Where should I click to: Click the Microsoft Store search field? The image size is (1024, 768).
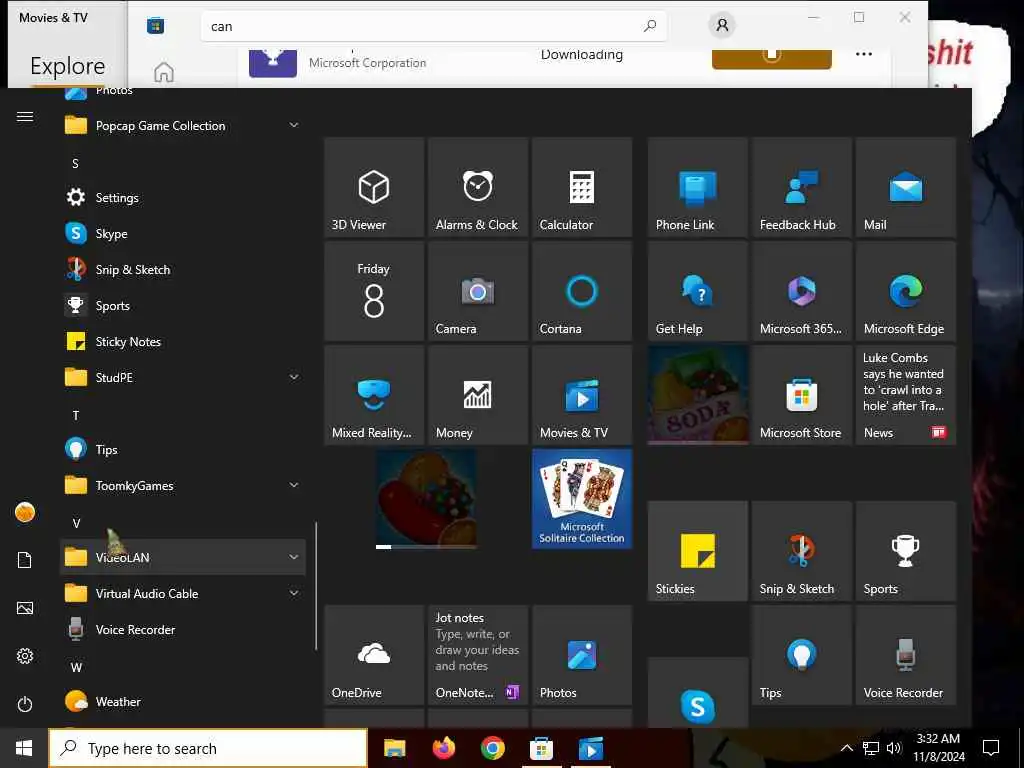tap(434, 26)
